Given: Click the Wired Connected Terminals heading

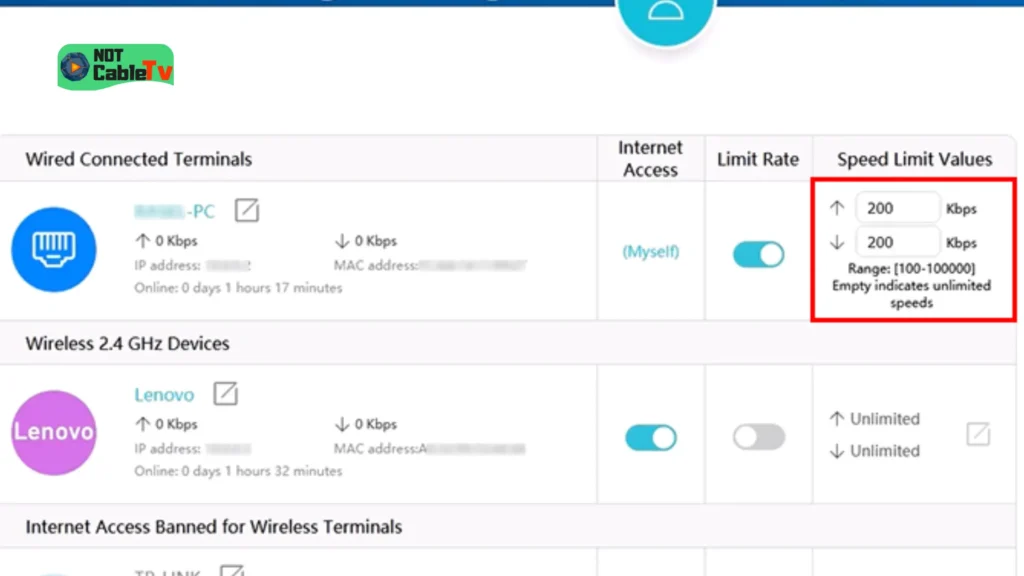Looking at the screenshot, I should pos(138,159).
